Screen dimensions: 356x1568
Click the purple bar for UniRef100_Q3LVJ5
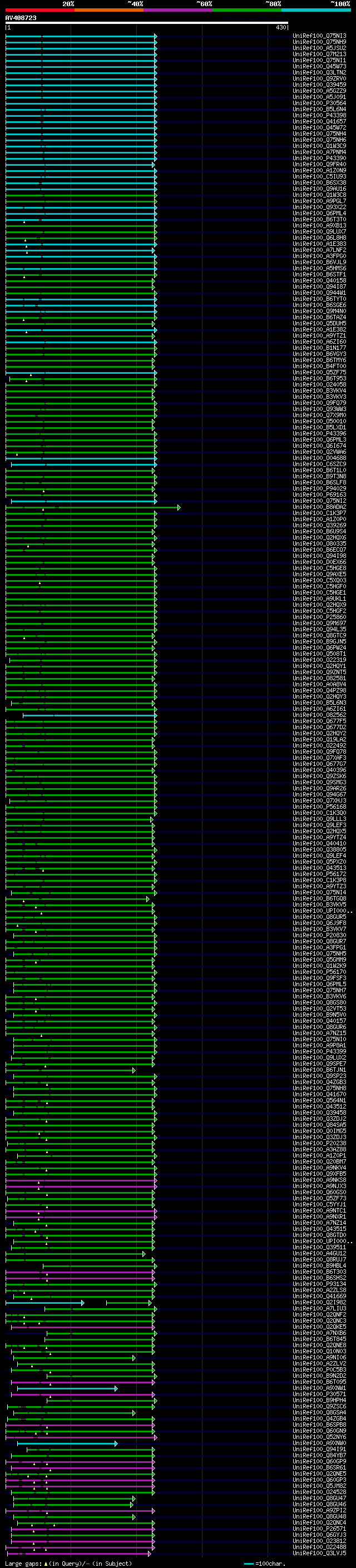(78, 1554)
